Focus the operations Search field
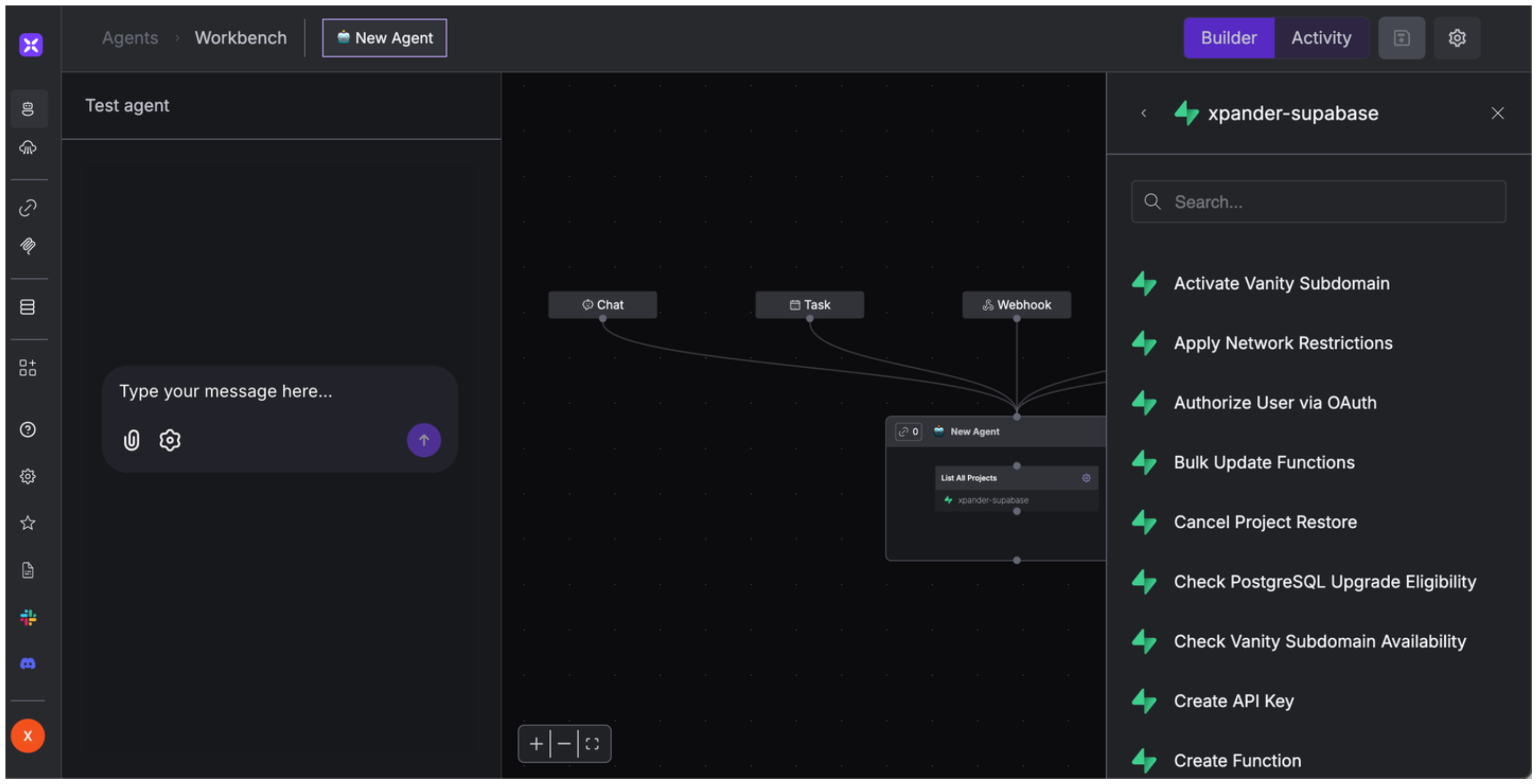The height and width of the screenshot is (784, 1537). (x=1319, y=202)
